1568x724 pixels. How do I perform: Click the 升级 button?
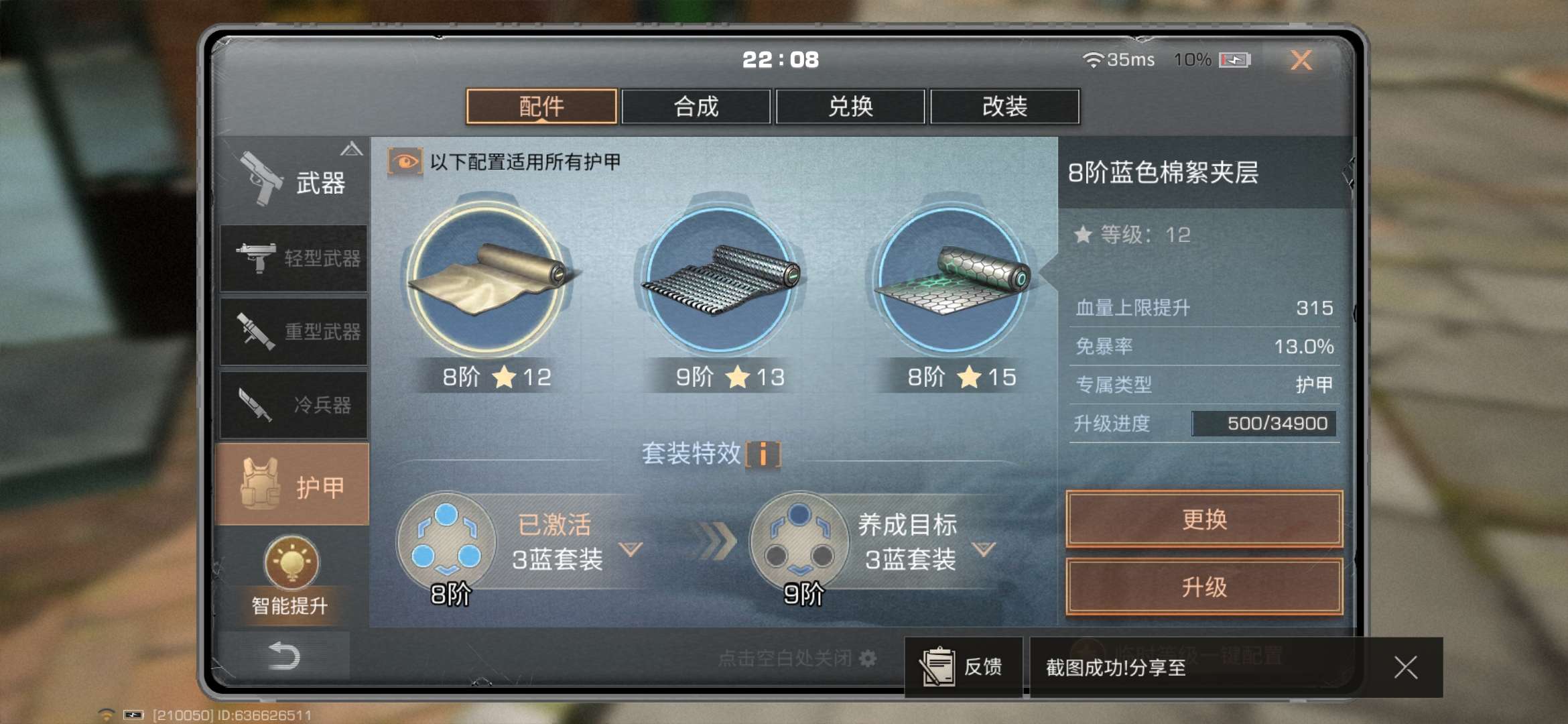coord(1204,587)
